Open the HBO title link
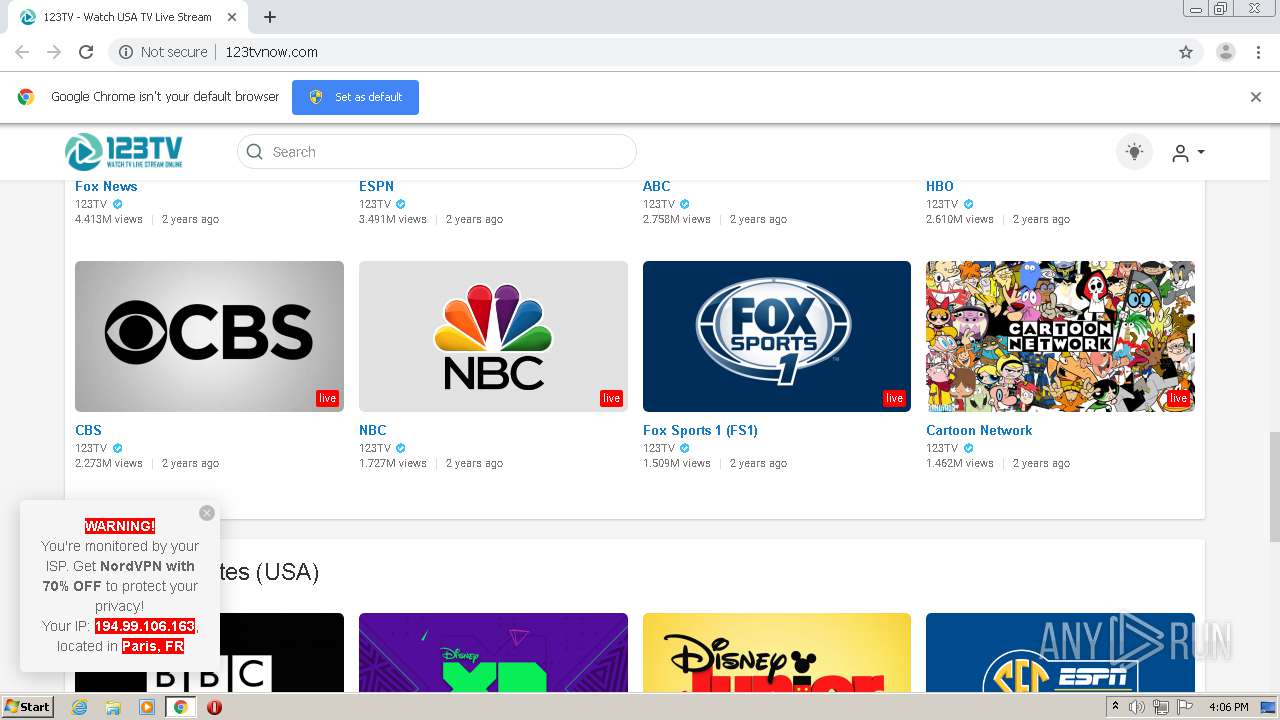The image size is (1280, 720). pos(940,186)
